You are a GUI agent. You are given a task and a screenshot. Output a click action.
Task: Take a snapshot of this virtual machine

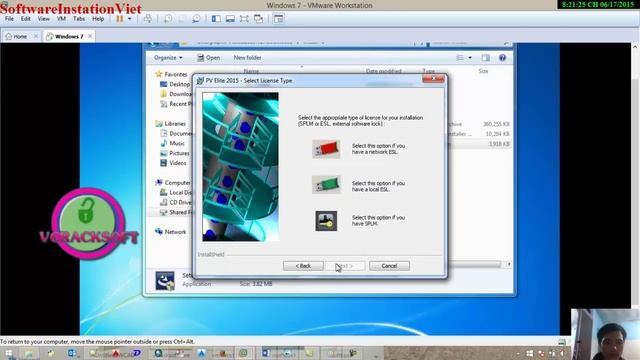pyautogui.click(x=168, y=19)
